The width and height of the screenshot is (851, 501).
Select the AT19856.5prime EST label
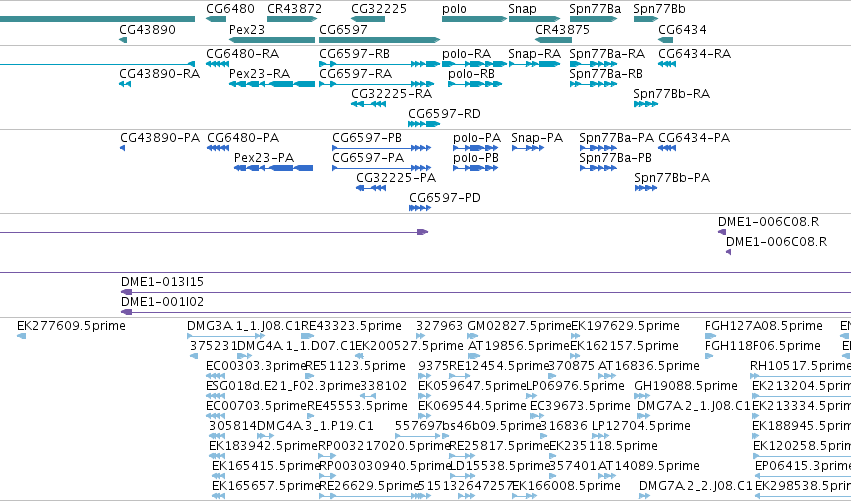[519, 346]
